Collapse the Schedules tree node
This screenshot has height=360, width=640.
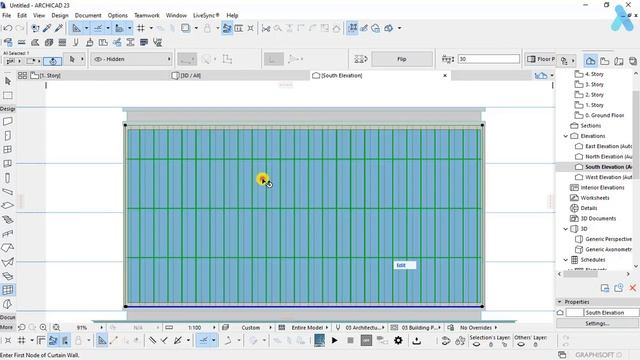(566, 260)
